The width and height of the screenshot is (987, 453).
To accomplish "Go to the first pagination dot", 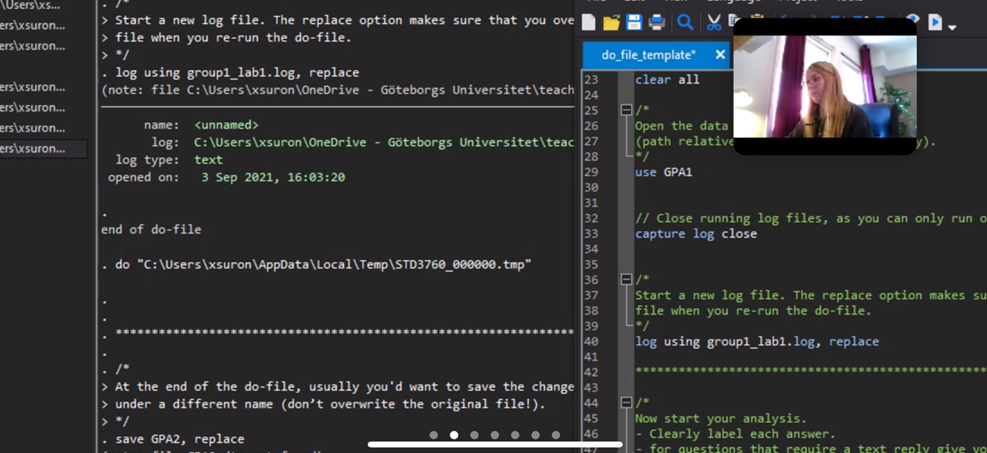I will click(x=434, y=435).
